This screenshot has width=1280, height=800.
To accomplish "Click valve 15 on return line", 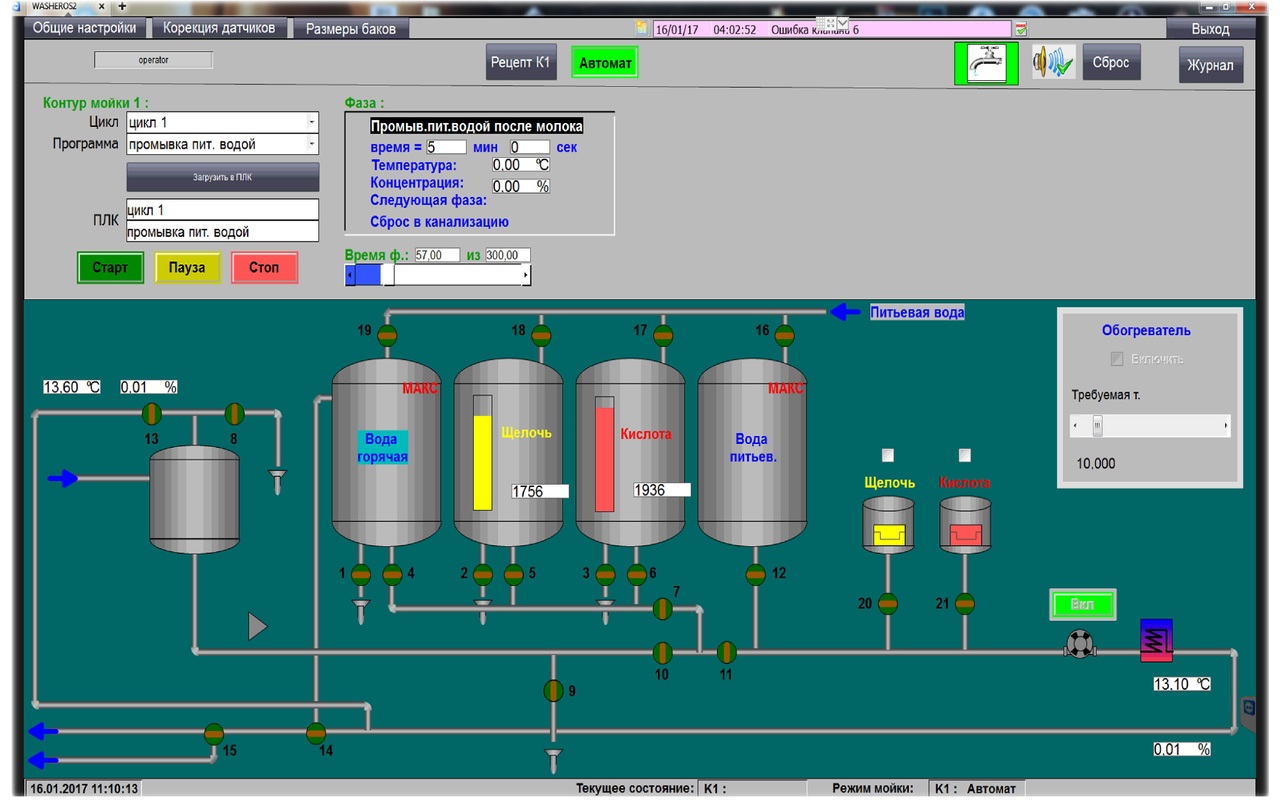I will click(214, 733).
